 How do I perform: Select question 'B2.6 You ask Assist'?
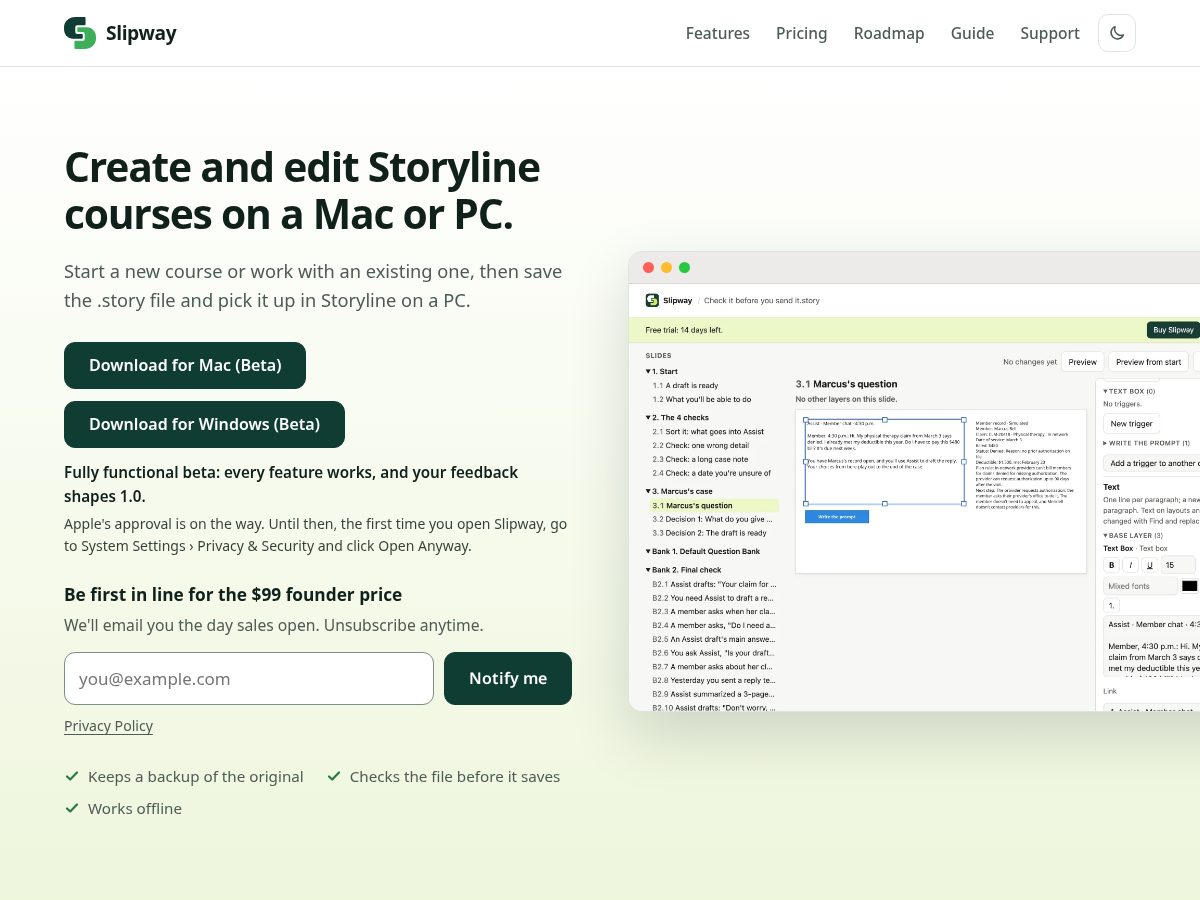point(712,652)
